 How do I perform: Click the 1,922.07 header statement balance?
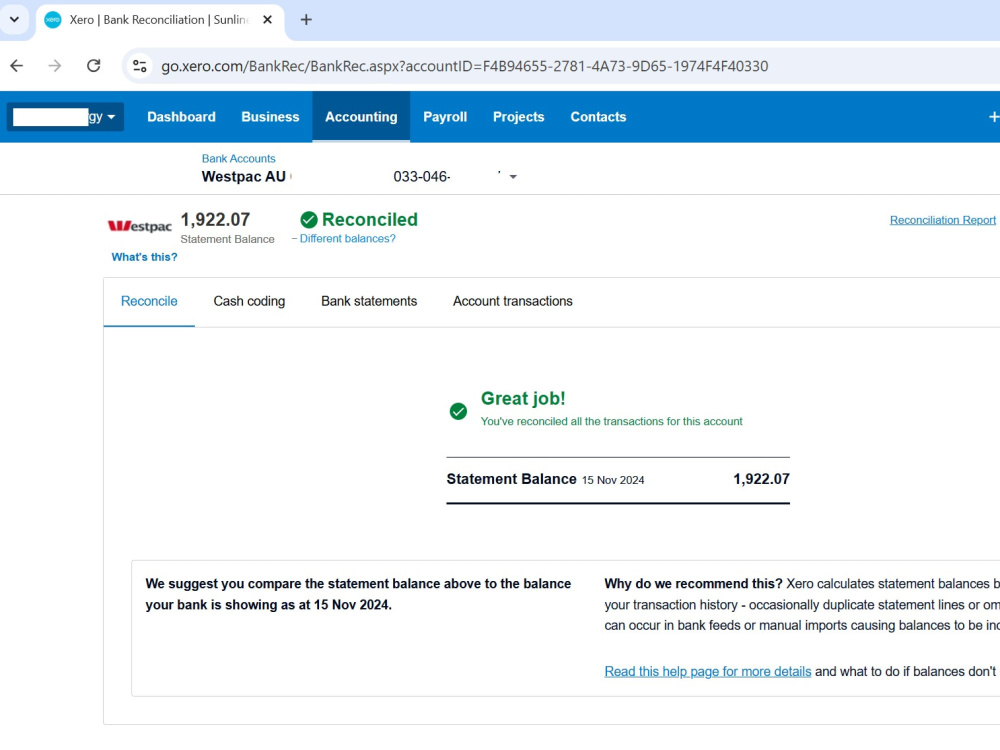(x=215, y=219)
